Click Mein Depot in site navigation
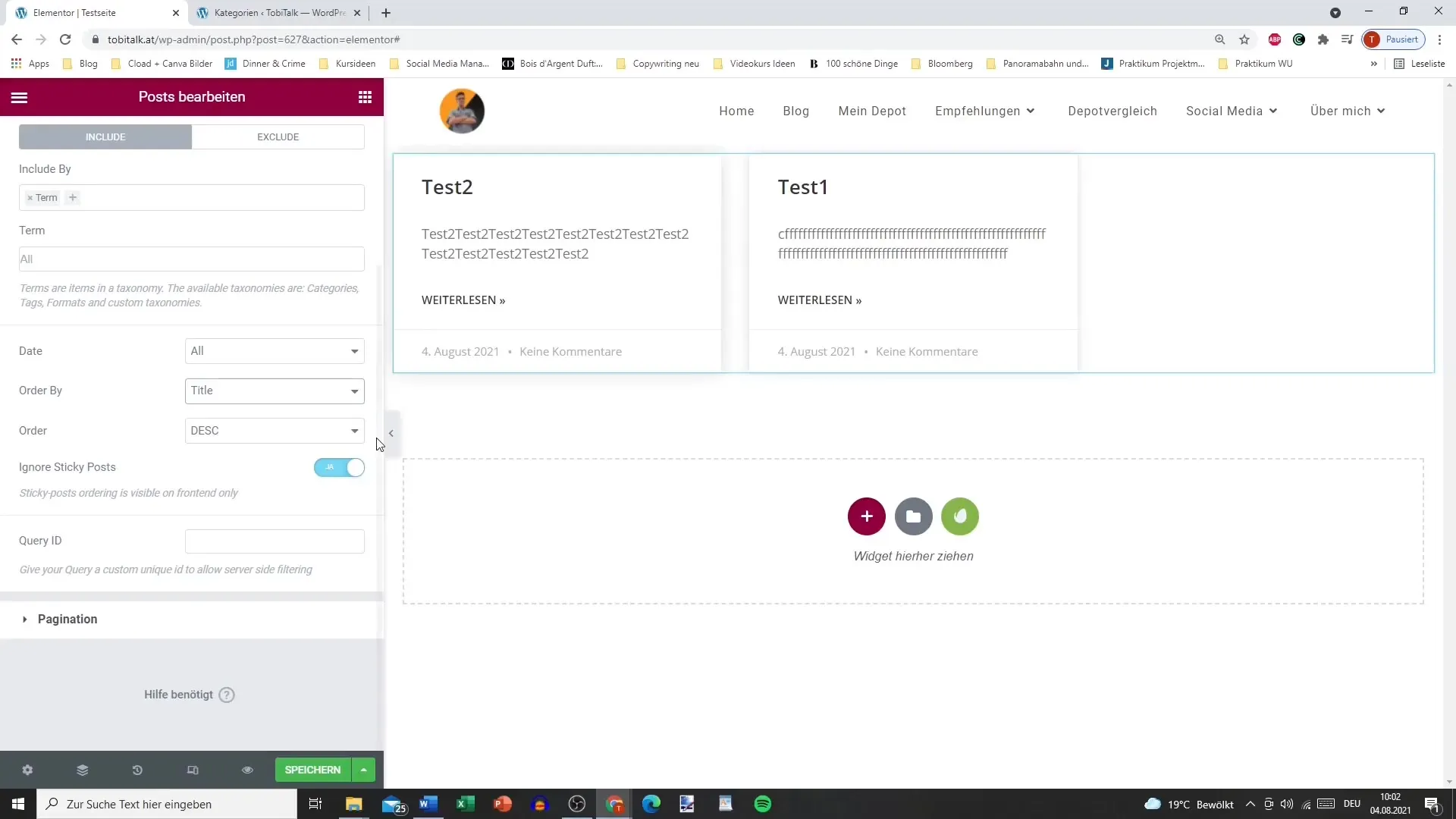Screen dimensions: 1456x819 tap(872, 111)
